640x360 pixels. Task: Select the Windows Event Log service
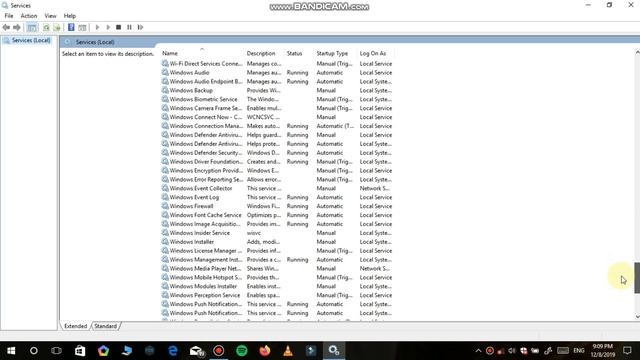click(x=277, y=197)
